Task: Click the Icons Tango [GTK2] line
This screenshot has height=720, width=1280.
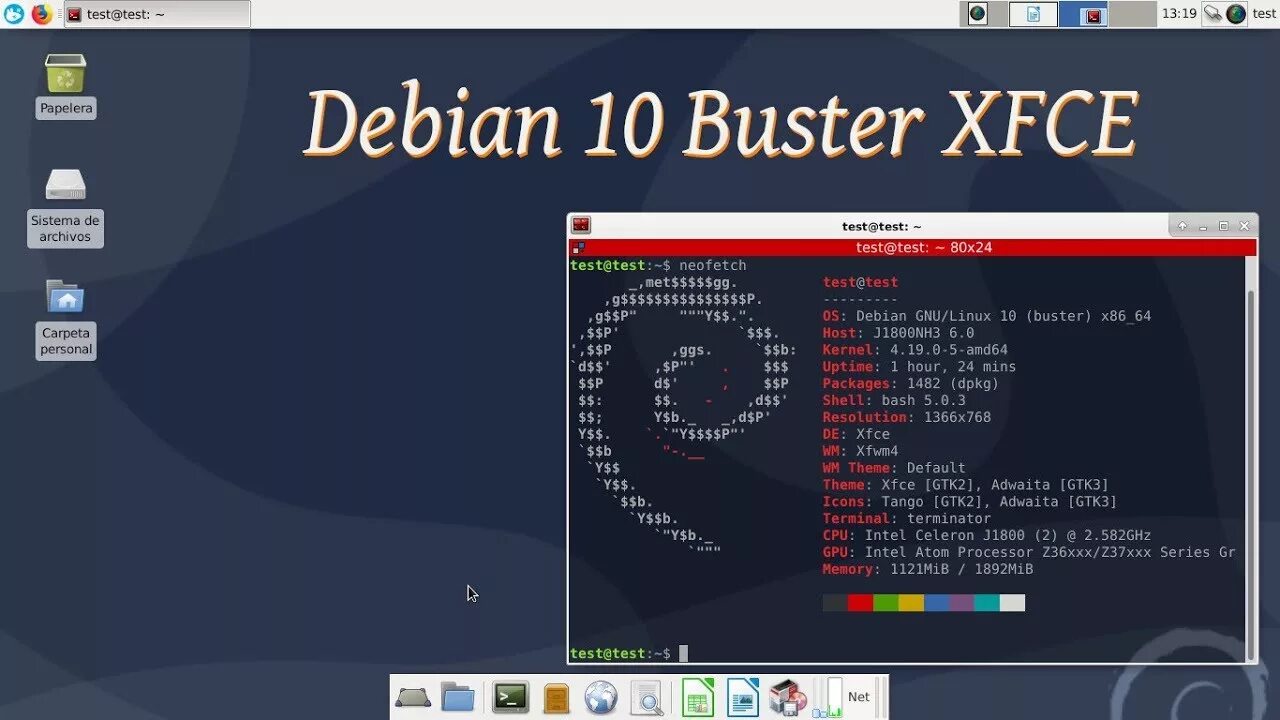Action: 970,502
